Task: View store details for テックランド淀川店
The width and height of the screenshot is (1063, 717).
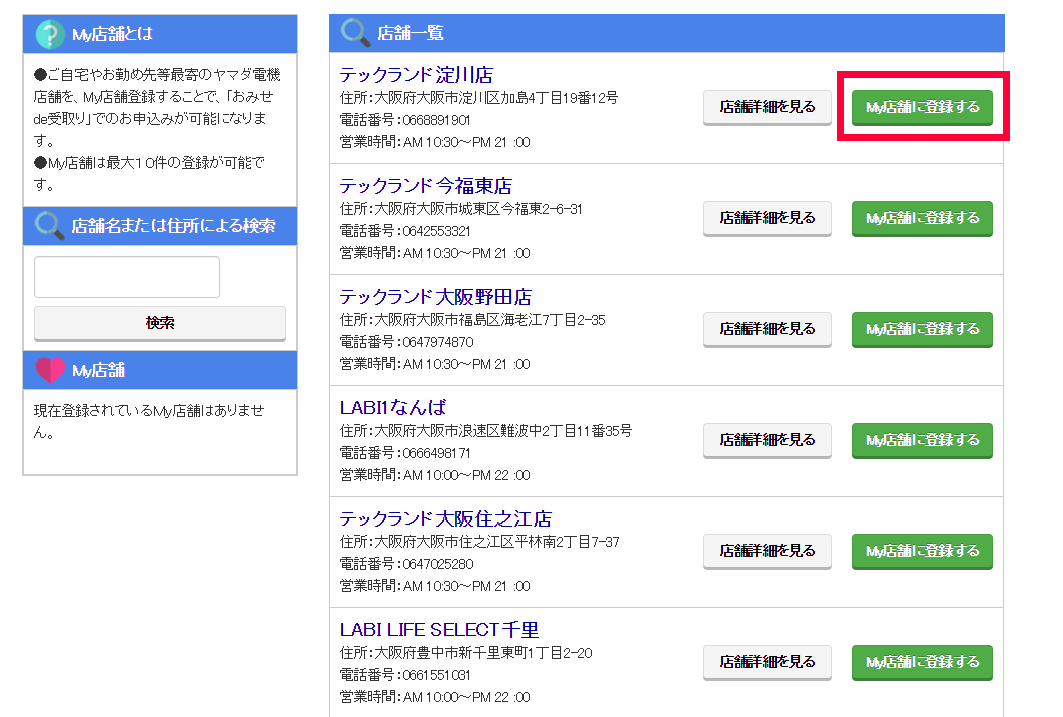Action: [x=767, y=107]
